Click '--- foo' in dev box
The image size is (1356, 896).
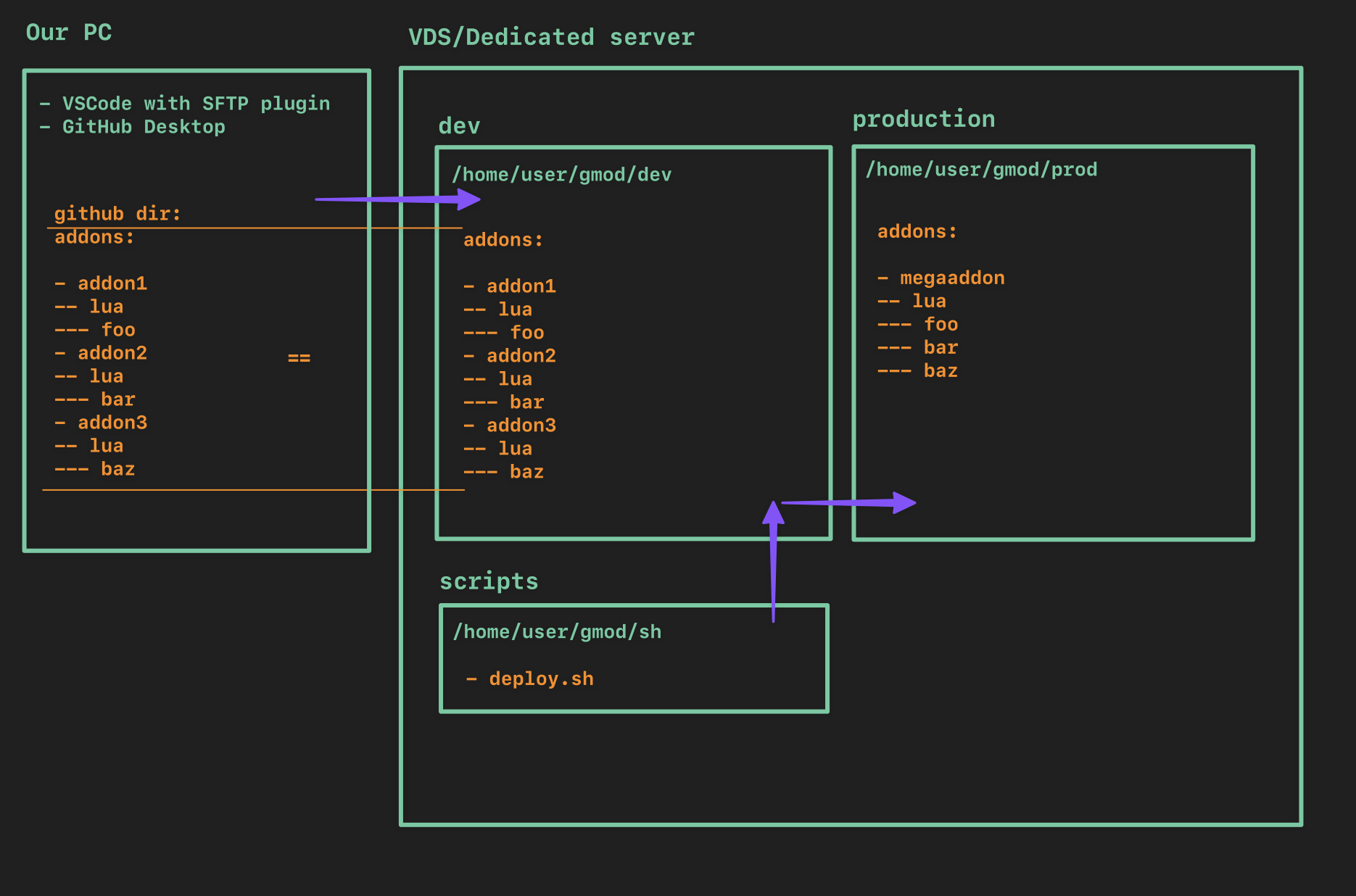(504, 333)
